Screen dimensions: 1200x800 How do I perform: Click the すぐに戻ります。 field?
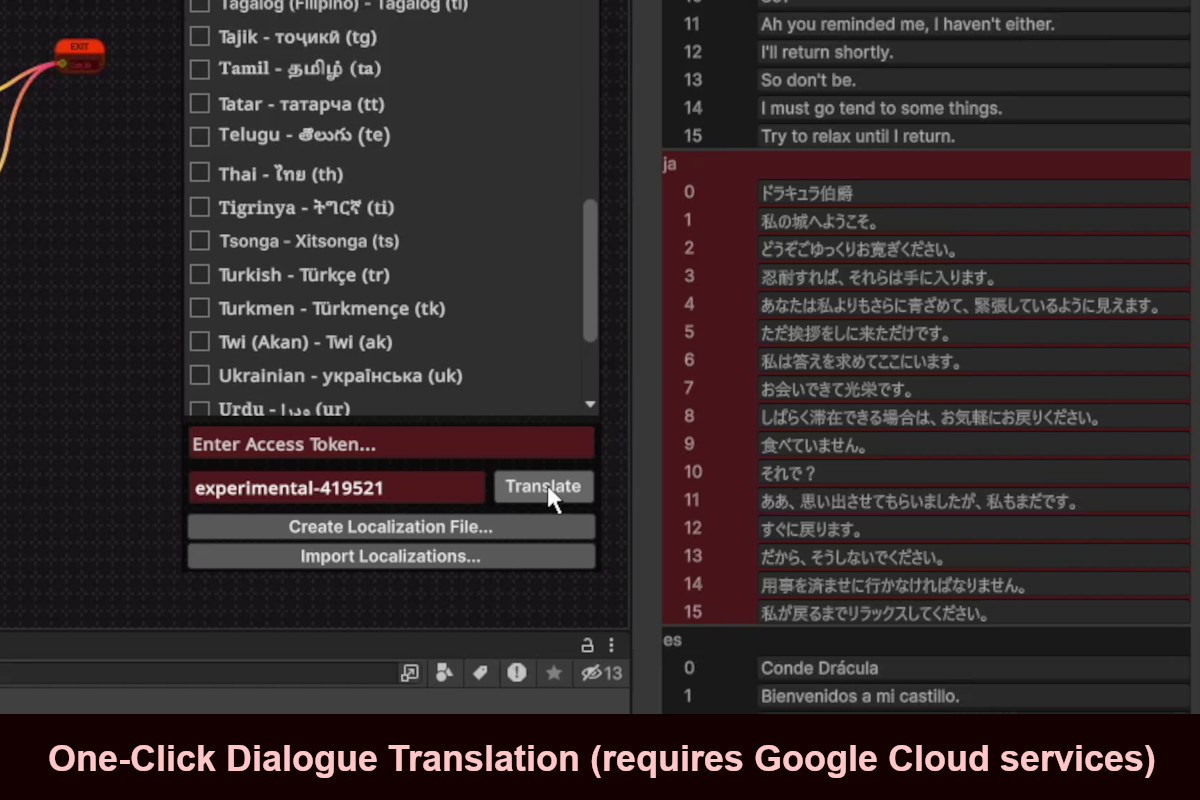tap(974, 529)
